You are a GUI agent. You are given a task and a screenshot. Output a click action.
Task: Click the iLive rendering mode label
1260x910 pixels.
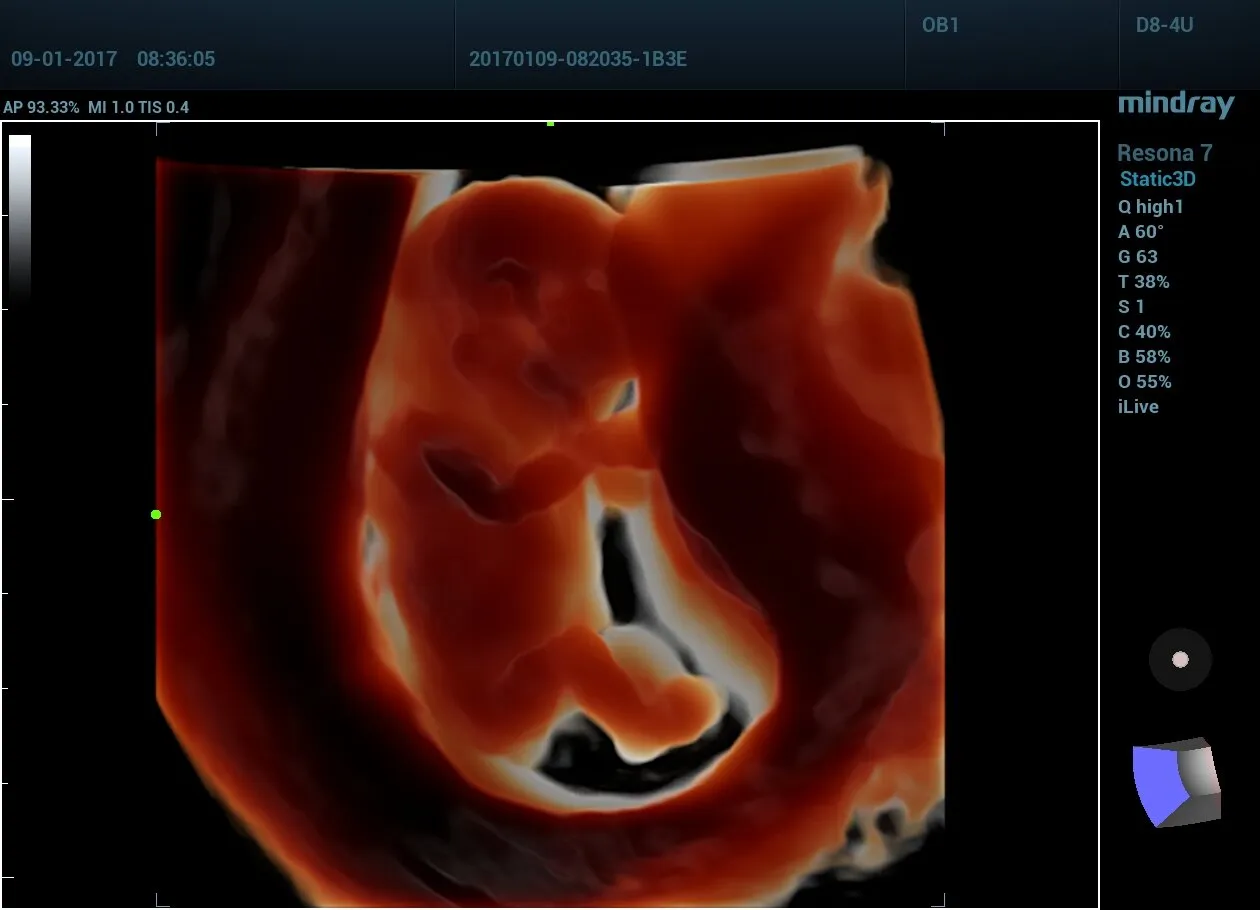[x=1138, y=407]
